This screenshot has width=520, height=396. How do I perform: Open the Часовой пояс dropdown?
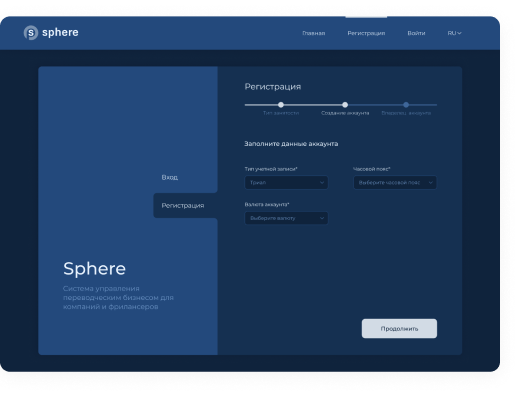pyautogui.click(x=395, y=182)
